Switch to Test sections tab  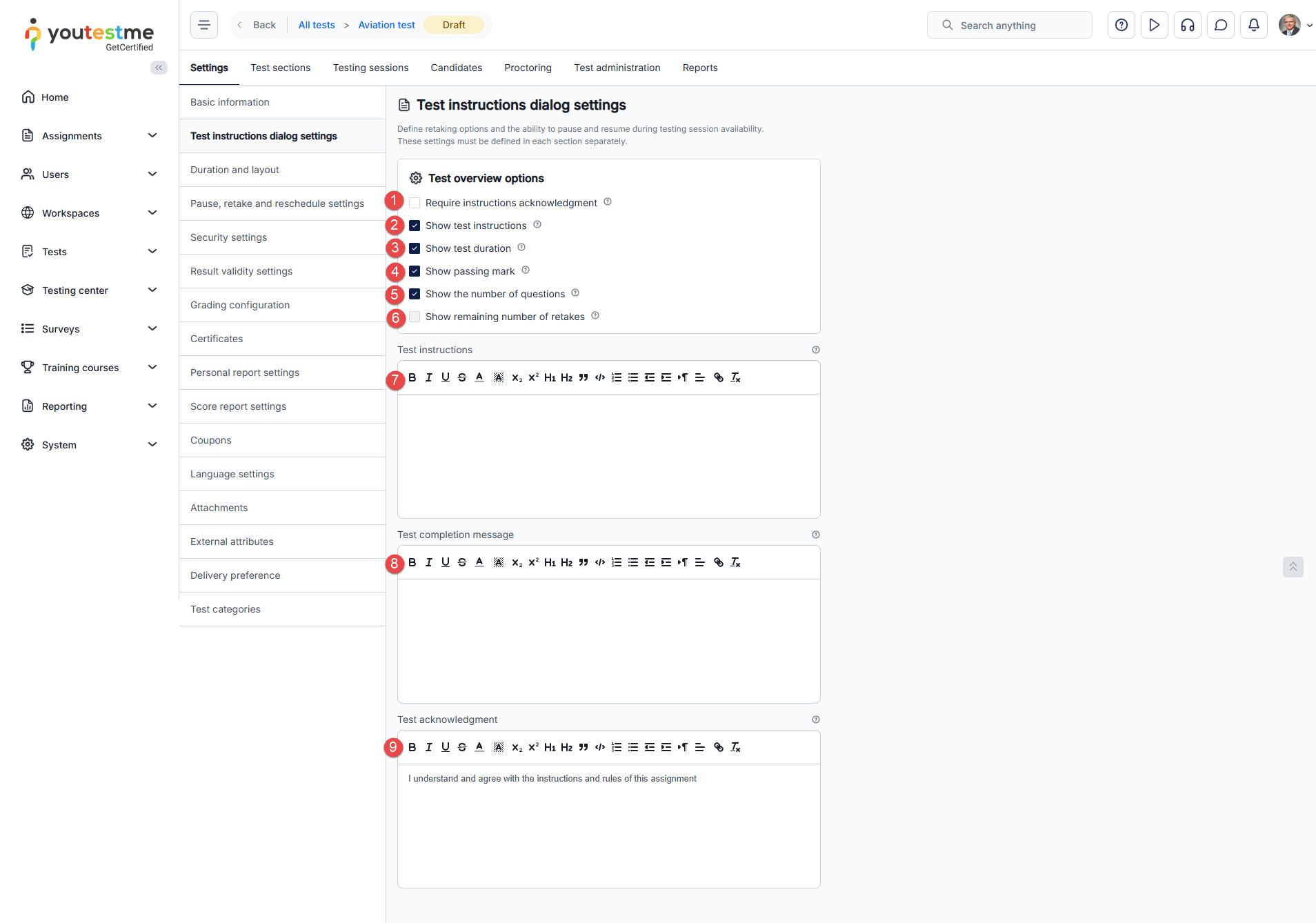tap(280, 68)
